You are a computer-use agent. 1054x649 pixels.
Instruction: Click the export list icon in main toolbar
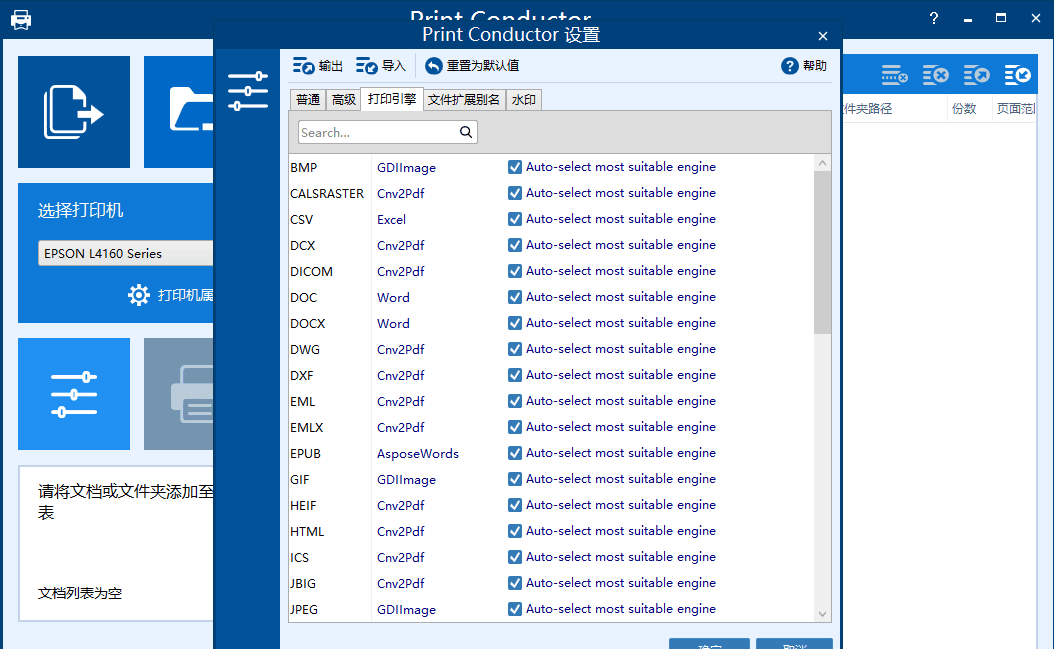[977, 75]
